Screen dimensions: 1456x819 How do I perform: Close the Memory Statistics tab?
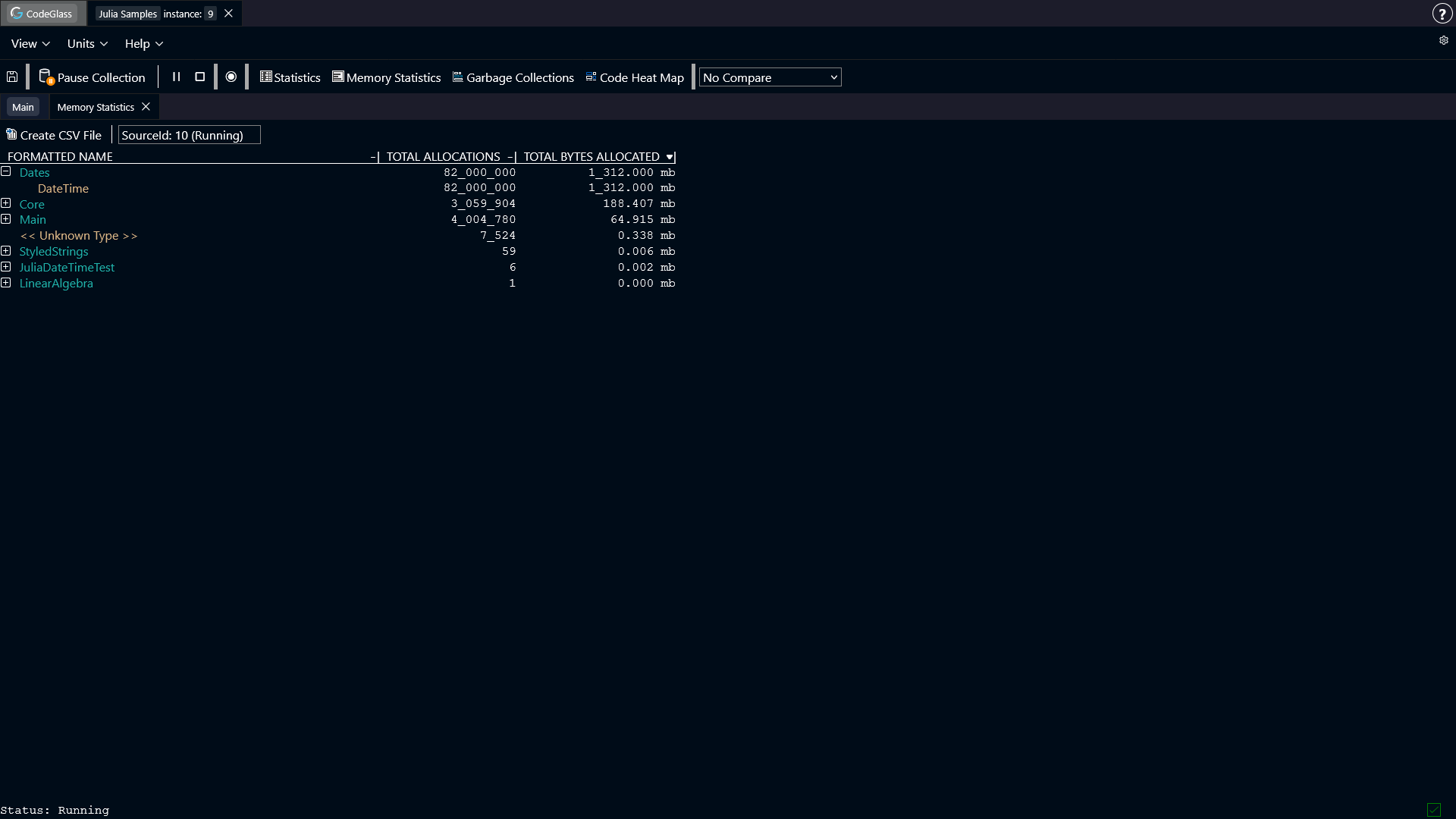[146, 107]
